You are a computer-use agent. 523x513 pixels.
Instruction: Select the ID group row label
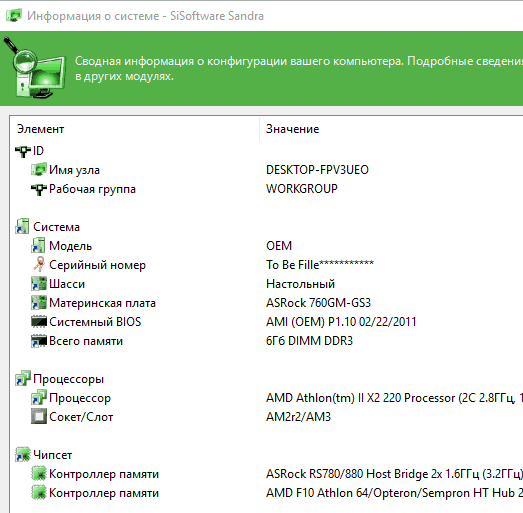[38, 151]
